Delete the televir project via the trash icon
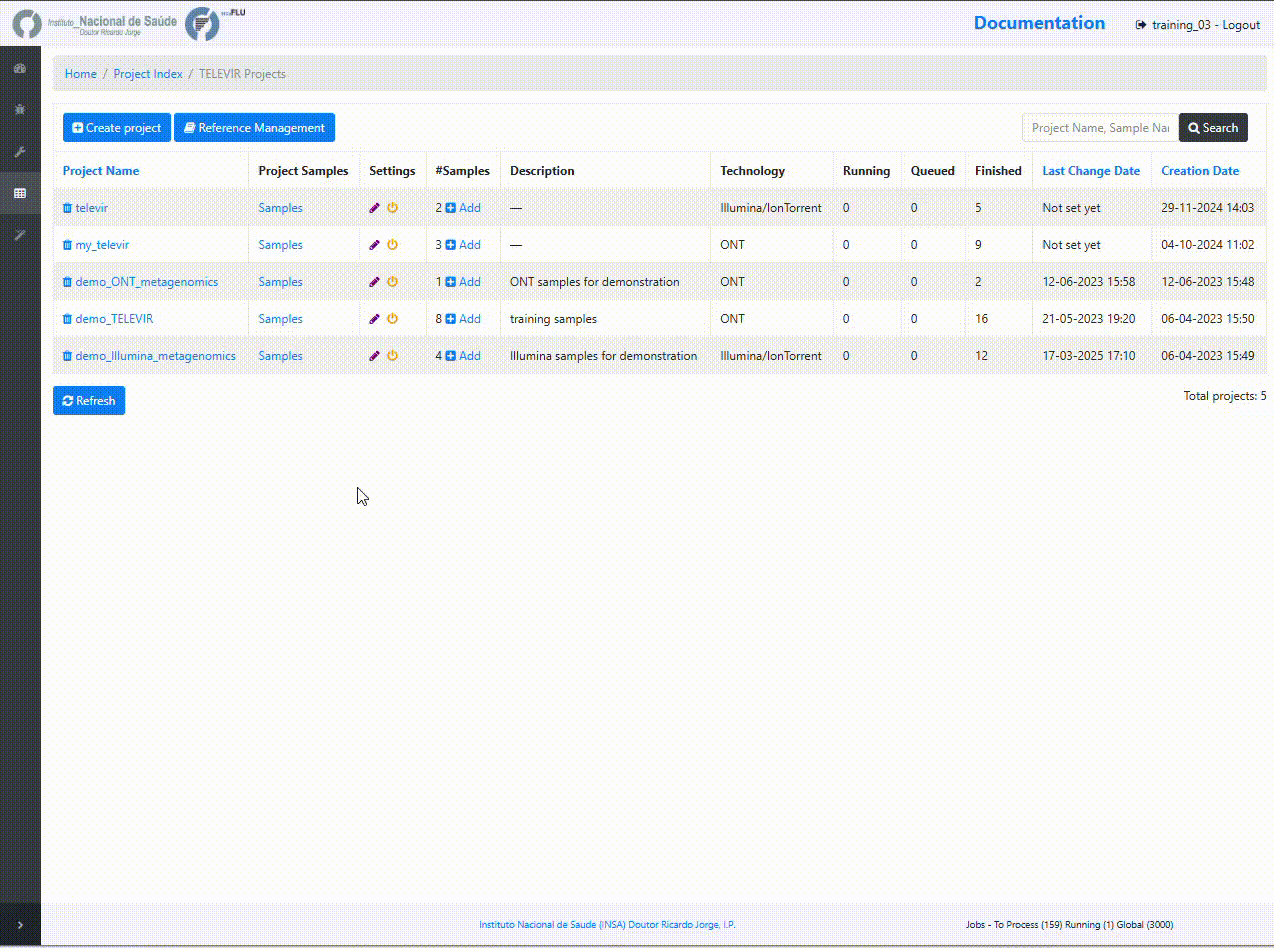 coord(67,208)
